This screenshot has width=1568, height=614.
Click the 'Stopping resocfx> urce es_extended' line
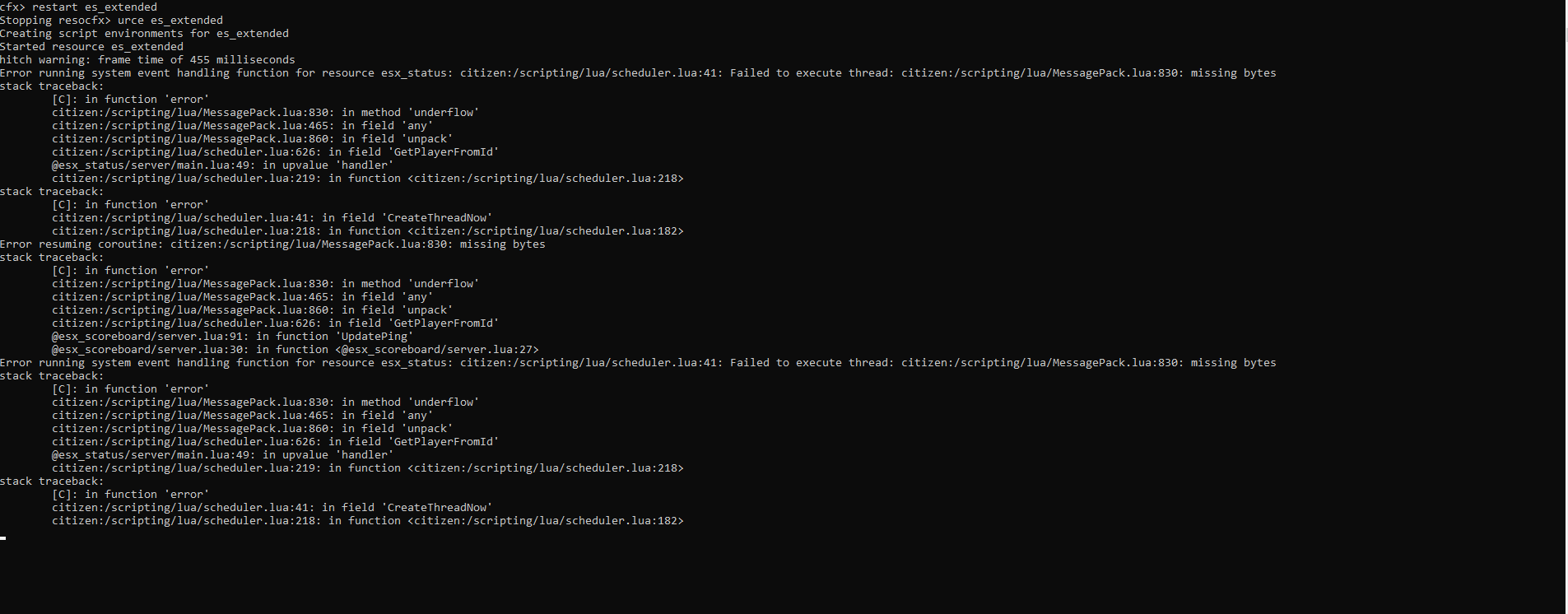pyautogui.click(x=111, y=20)
